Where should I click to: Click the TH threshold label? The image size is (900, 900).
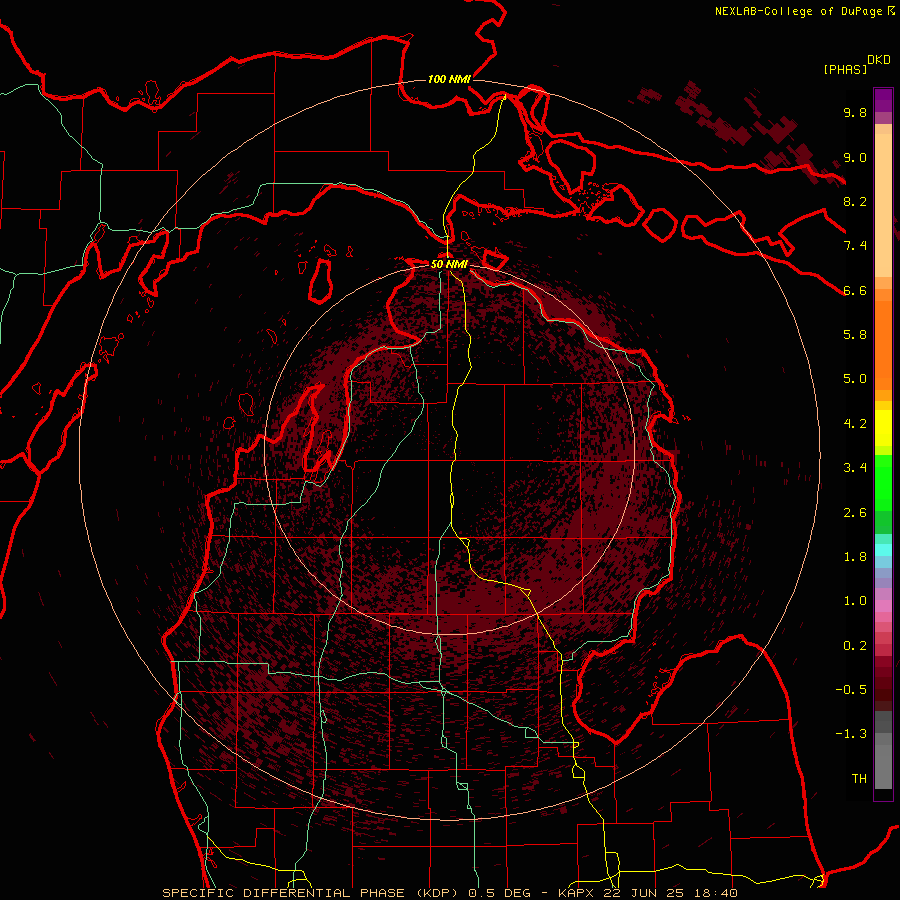(x=859, y=779)
